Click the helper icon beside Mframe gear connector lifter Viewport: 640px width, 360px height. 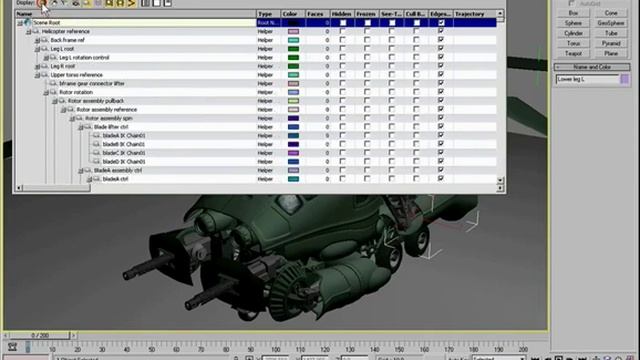coord(53,83)
